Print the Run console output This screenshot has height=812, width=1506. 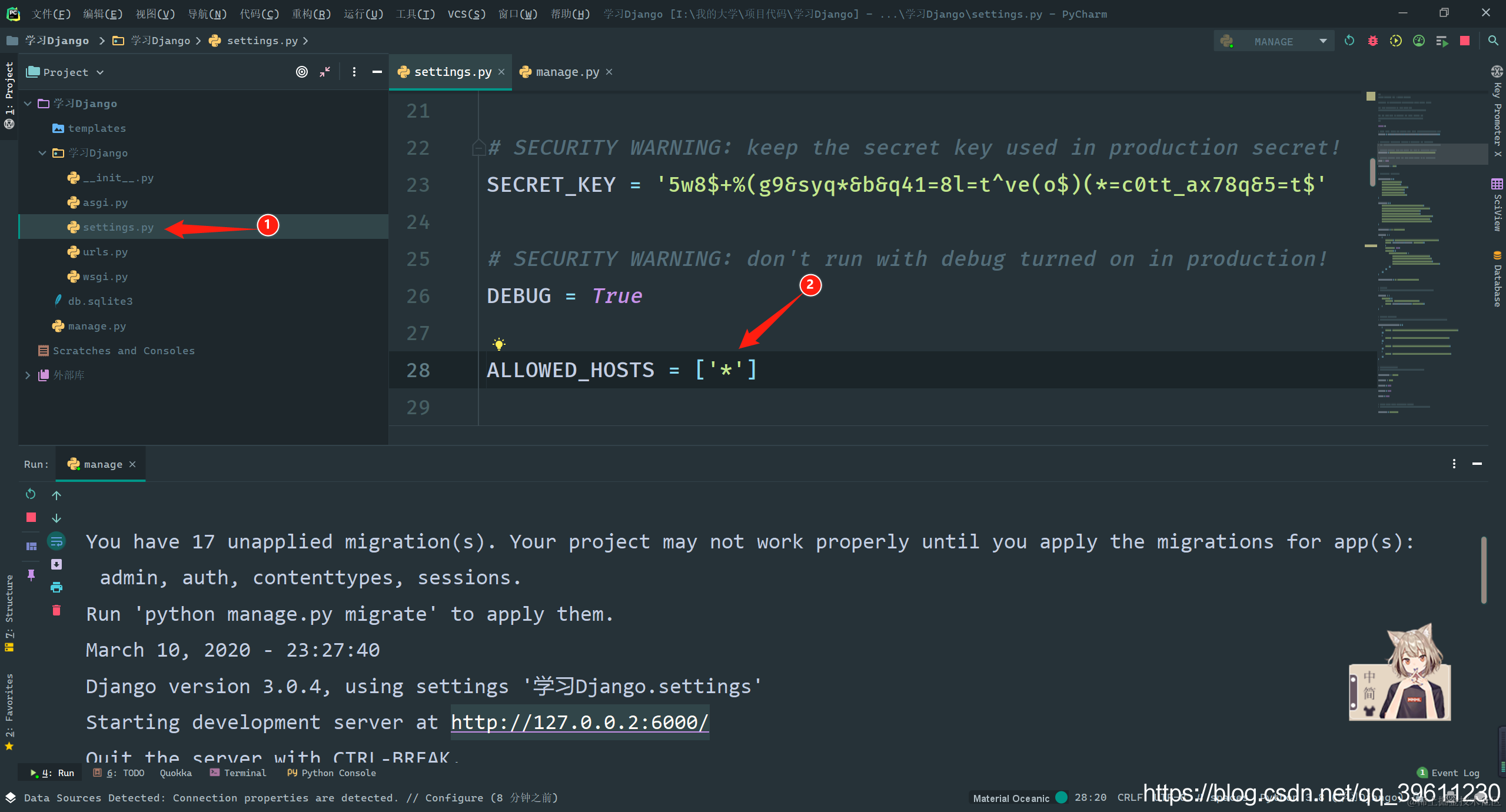(x=56, y=587)
